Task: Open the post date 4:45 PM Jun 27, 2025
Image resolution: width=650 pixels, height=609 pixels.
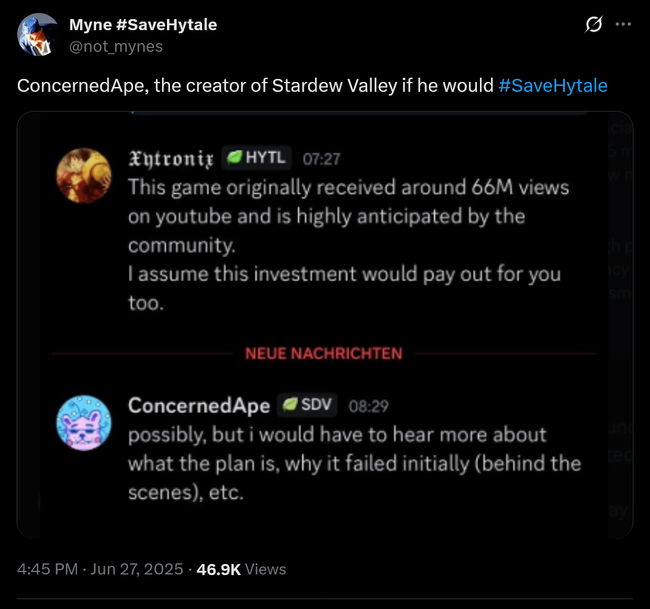Action: click(x=100, y=569)
